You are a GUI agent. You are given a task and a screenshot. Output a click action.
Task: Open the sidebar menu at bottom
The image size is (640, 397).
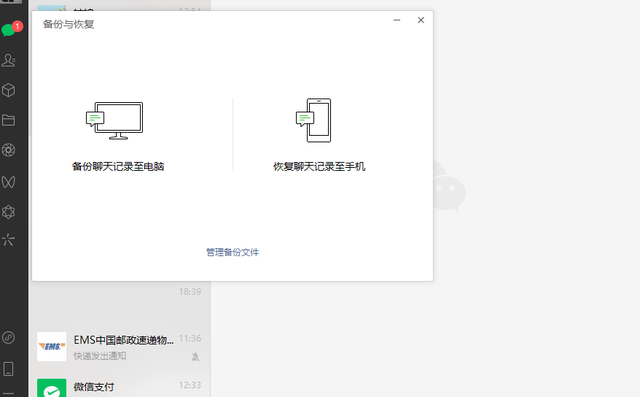click(9, 394)
